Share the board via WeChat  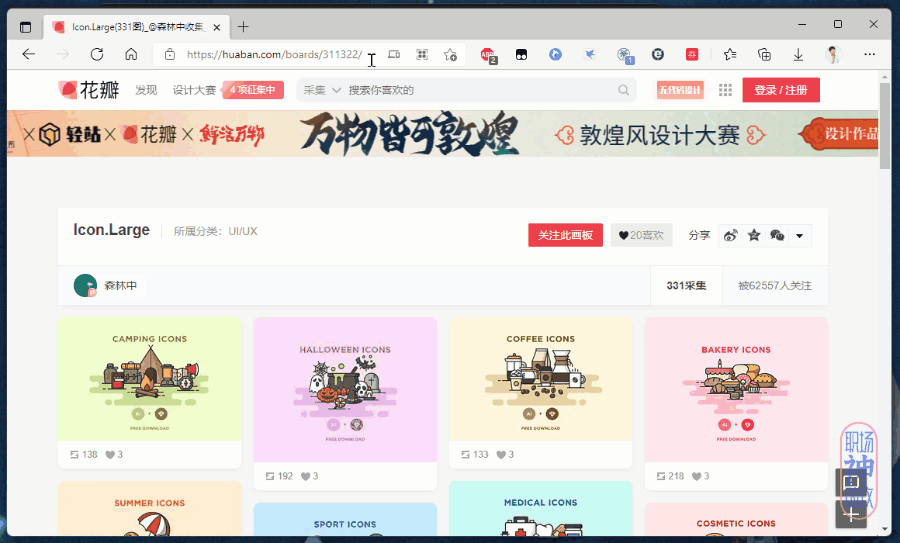tap(777, 235)
